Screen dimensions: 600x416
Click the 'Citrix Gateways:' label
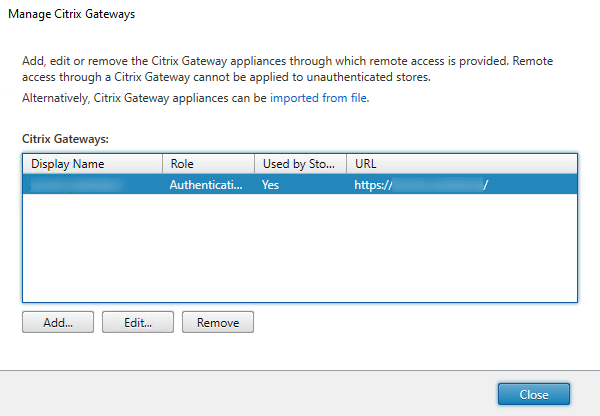coord(64,138)
